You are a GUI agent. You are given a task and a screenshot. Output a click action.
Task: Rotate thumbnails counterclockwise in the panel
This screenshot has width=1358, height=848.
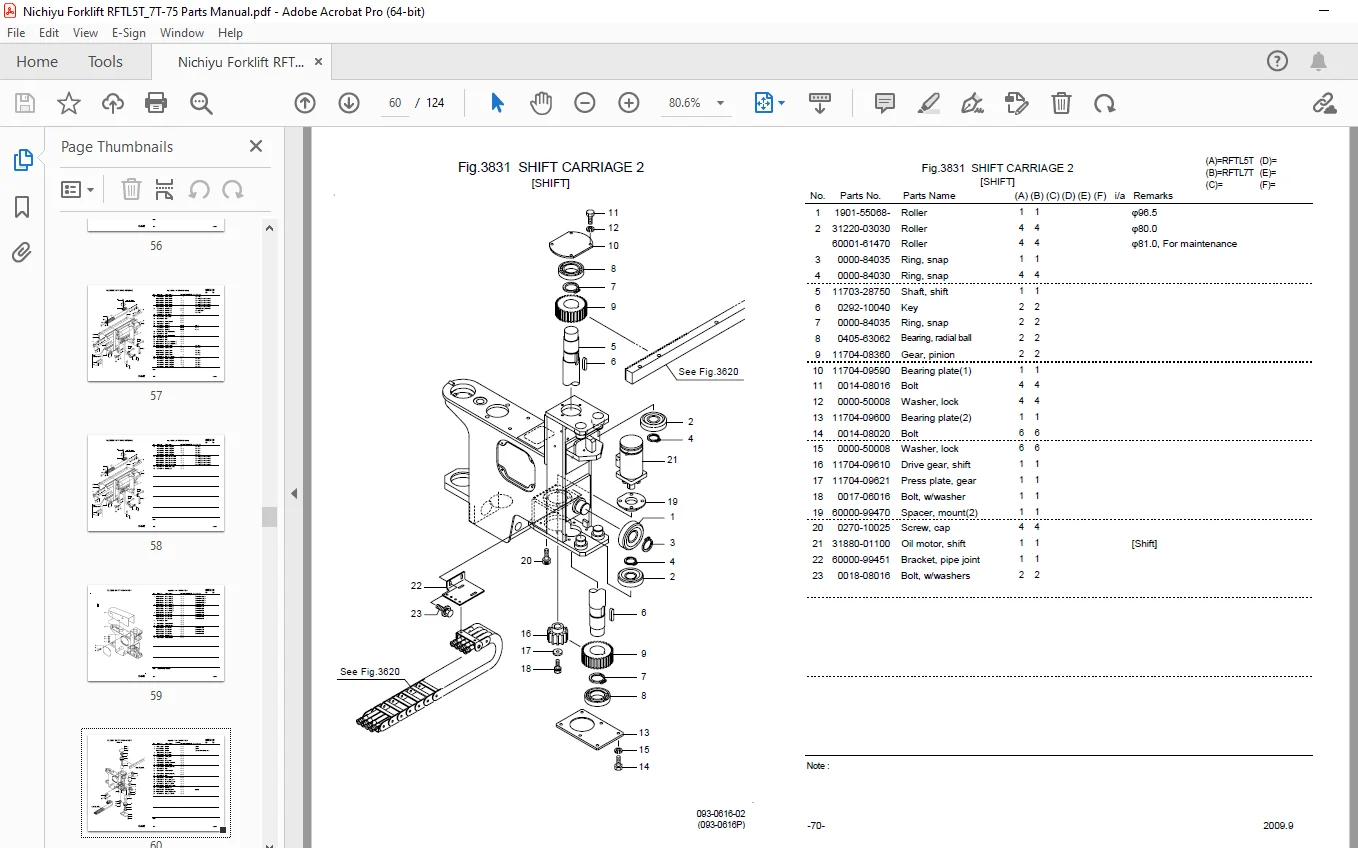point(199,189)
